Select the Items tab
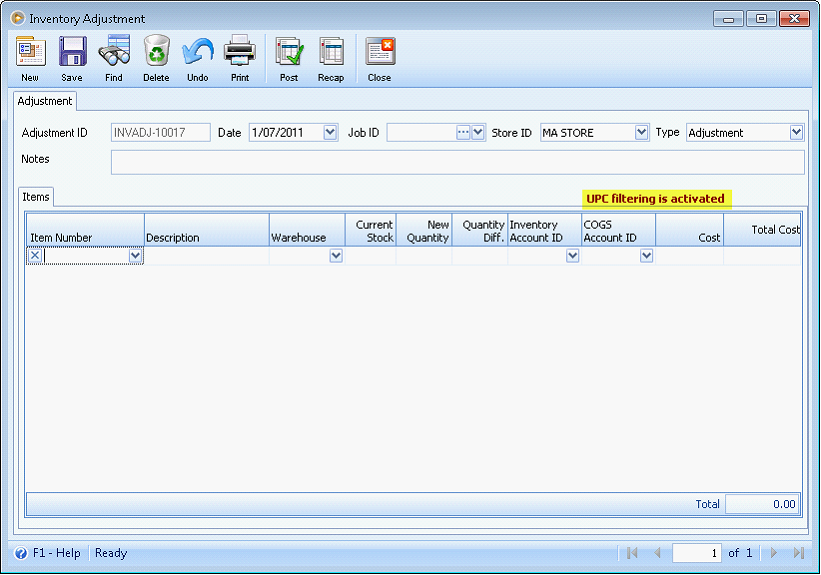The image size is (821, 575). pyautogui.click(x=36, y=197)
